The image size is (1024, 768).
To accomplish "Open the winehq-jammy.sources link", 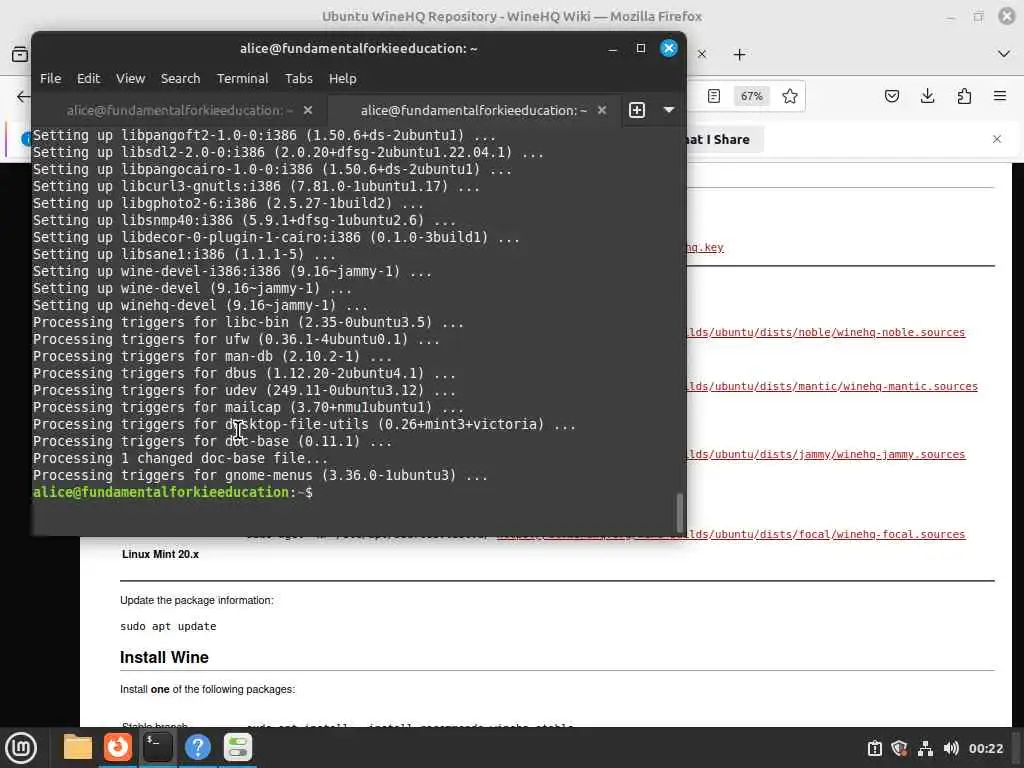I will point(825,455).
